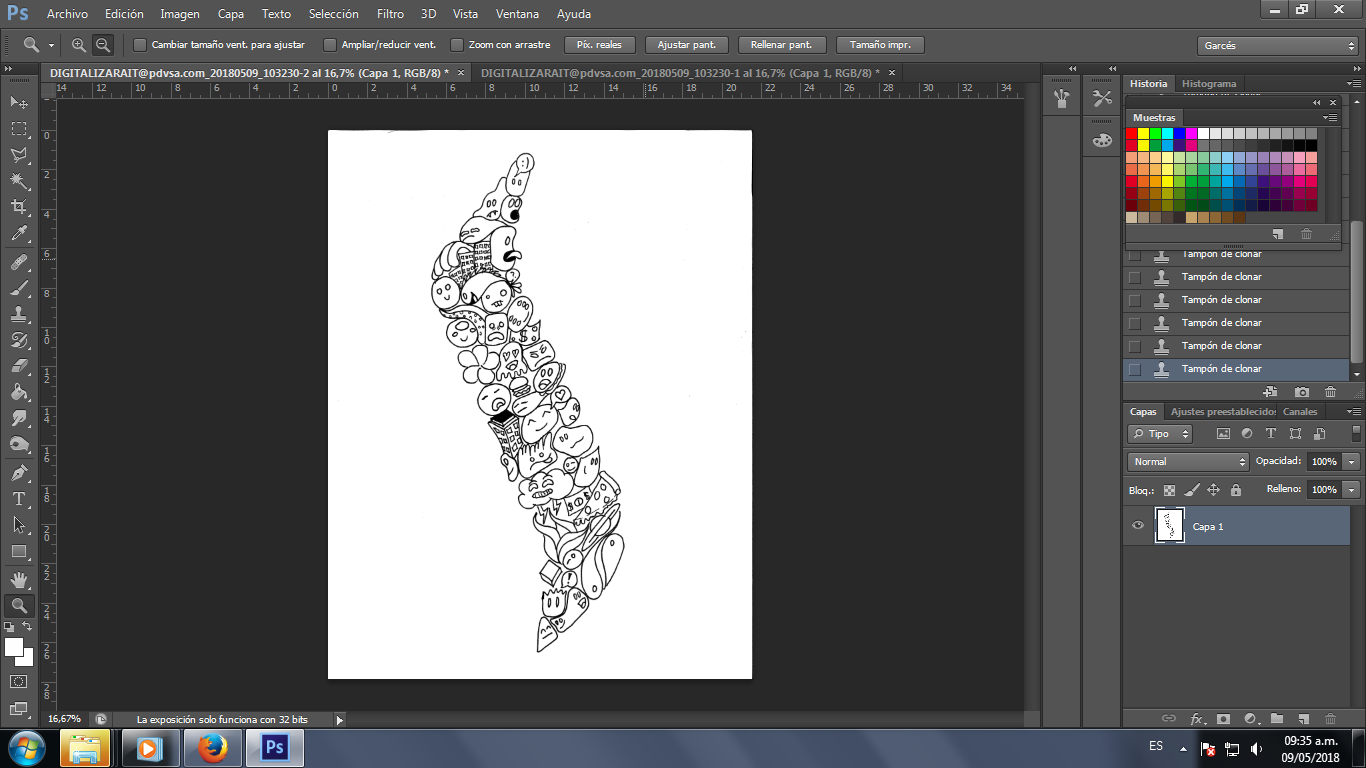
Task: Toggle lock image pixels brush icon
Action: pos(1191,490)
